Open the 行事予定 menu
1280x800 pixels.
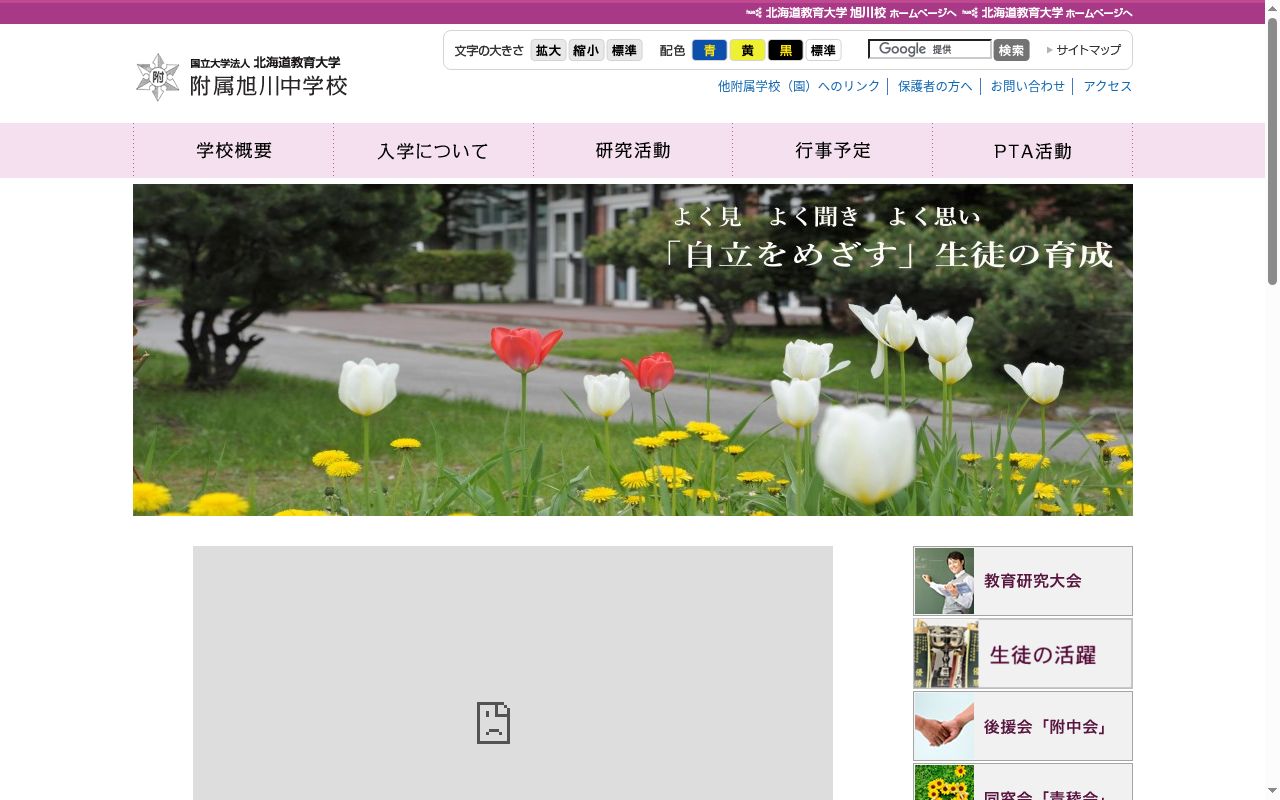[833, 150]
